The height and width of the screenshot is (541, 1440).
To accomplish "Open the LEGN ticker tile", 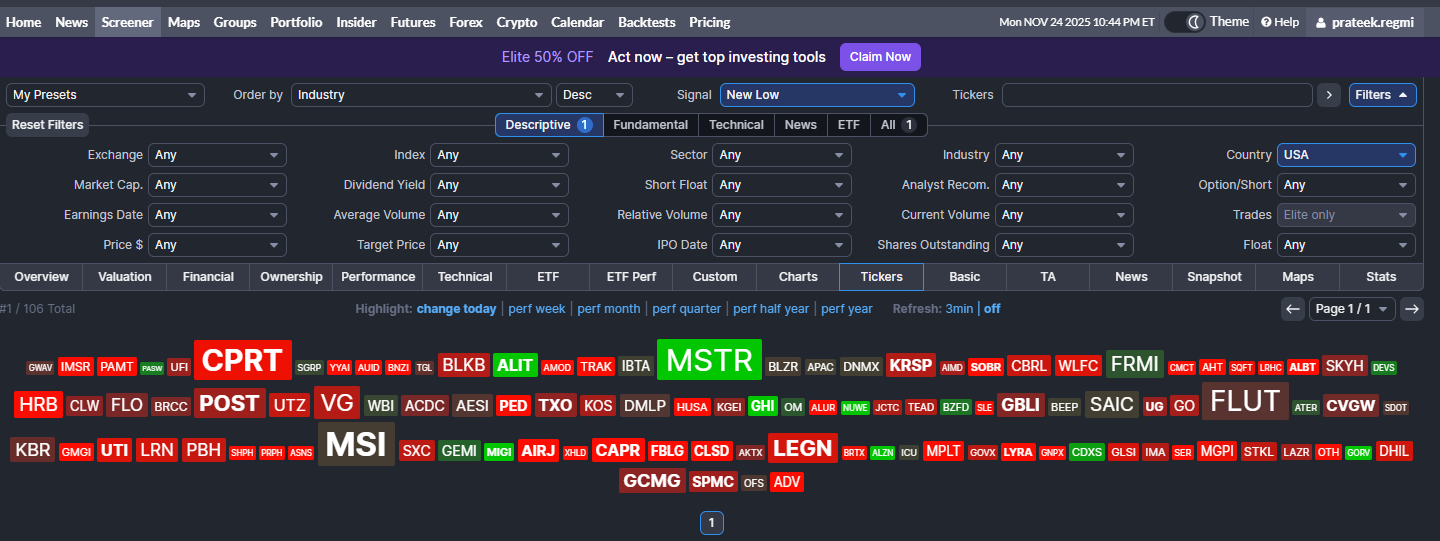I will pyautogui.click(x=802, y=449).
